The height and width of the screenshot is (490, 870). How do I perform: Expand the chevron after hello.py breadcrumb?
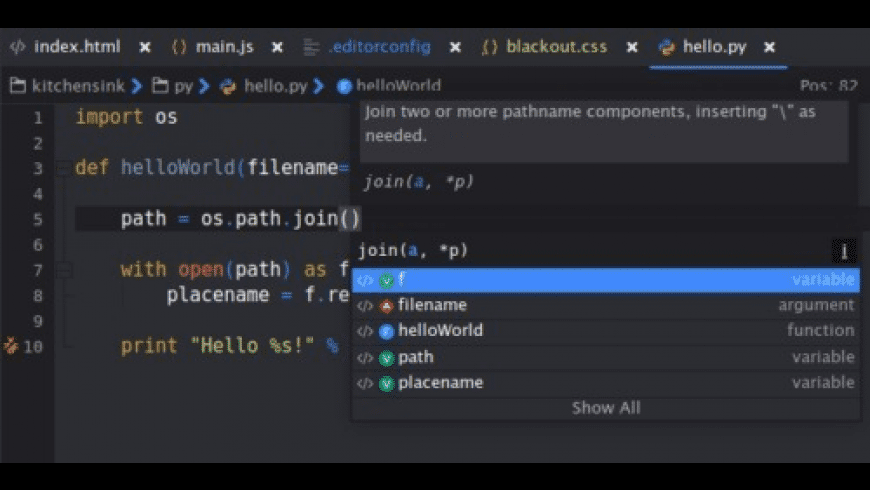click(x=319, y=86)
